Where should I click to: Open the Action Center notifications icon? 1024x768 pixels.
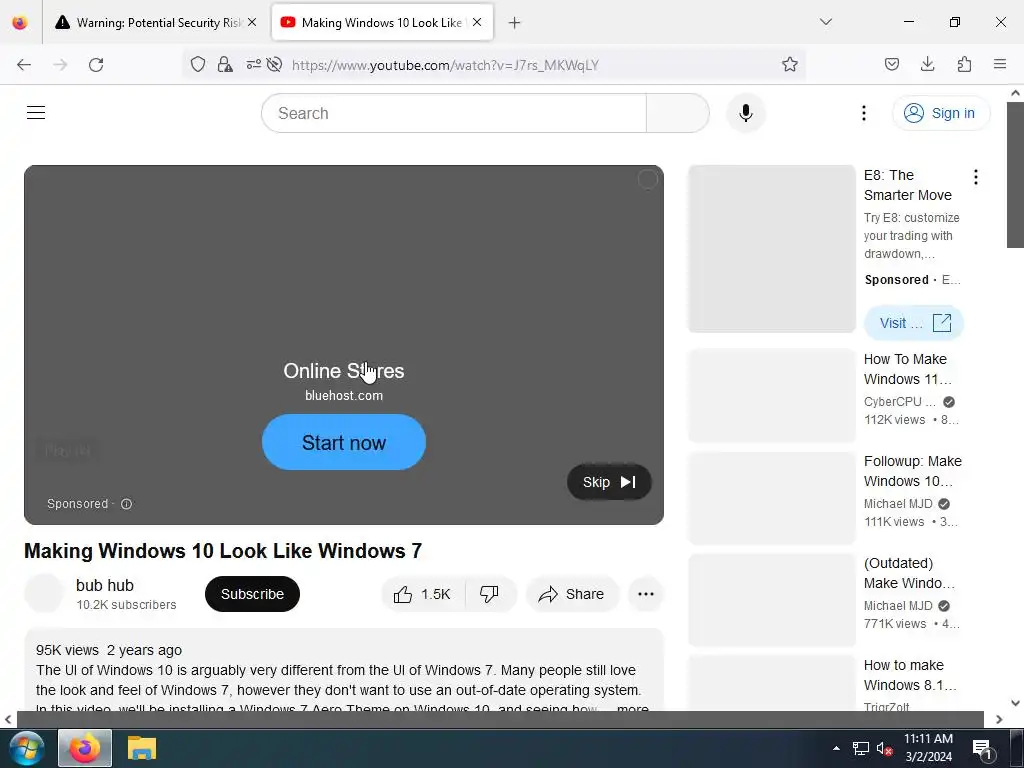click(x=982, y=749)
